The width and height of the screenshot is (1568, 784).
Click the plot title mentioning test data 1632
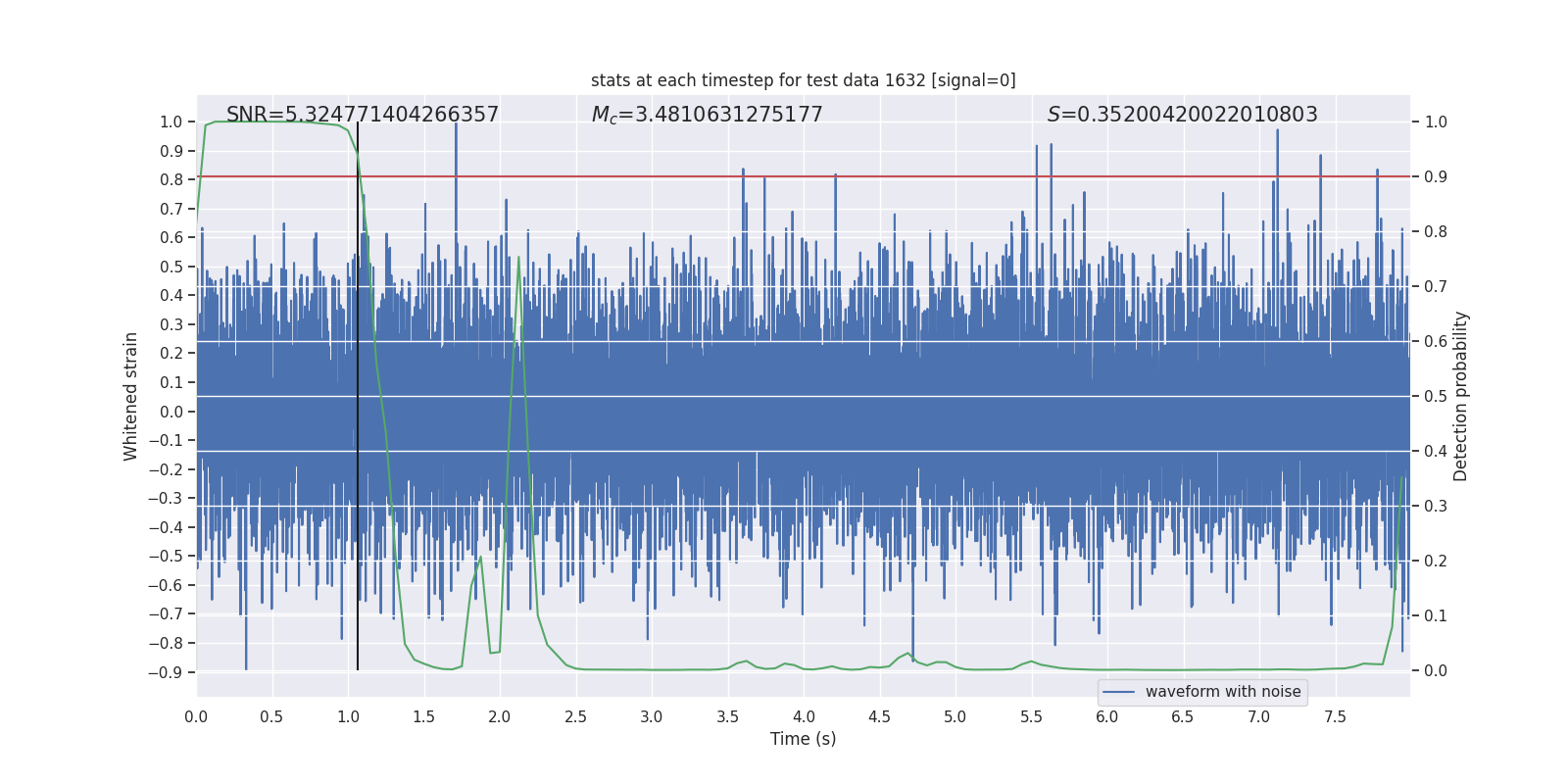pos(803,80)
